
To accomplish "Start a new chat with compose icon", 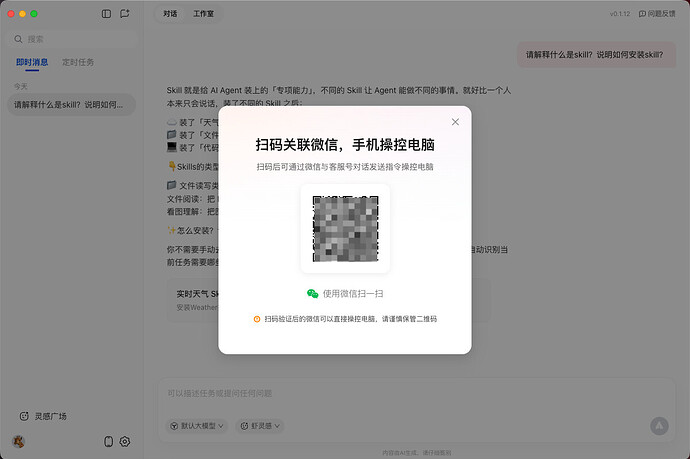I will (x=125, y=14).
